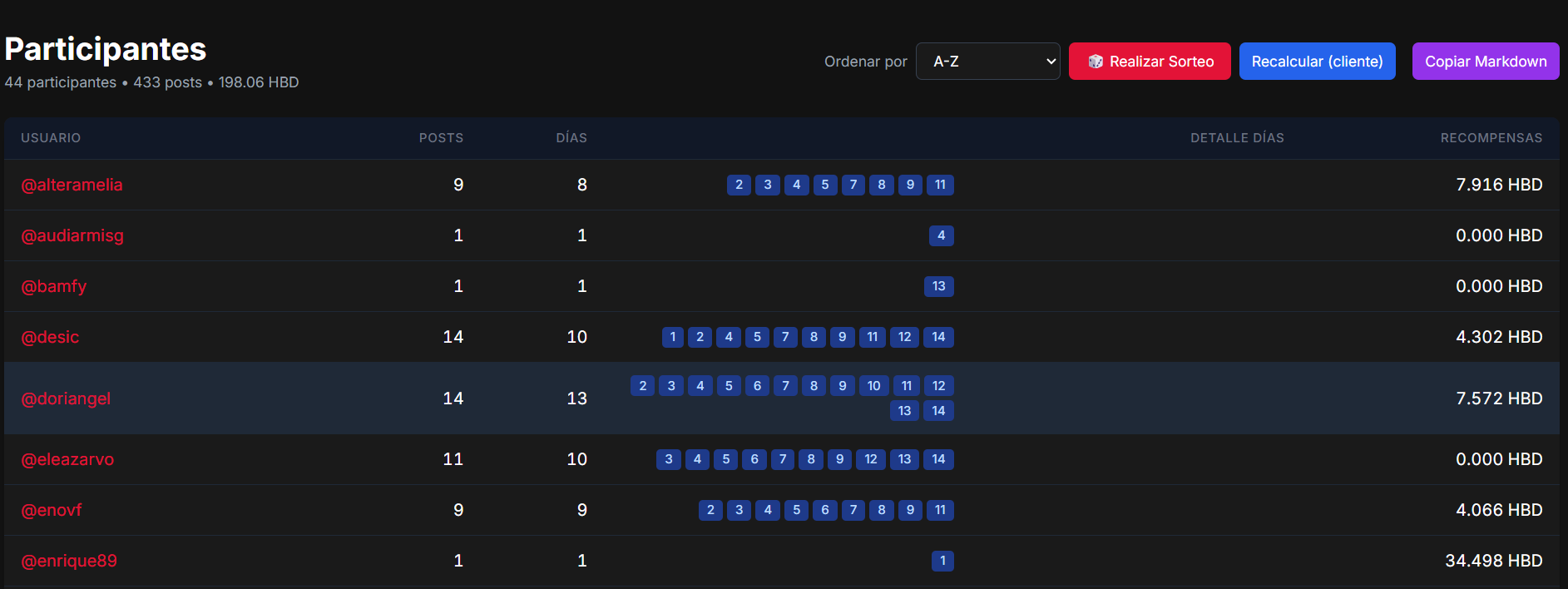Click the RECOMPENSAS column header
The width and height of the screenshot is (1568, 589).
[x=1491, y=138]
